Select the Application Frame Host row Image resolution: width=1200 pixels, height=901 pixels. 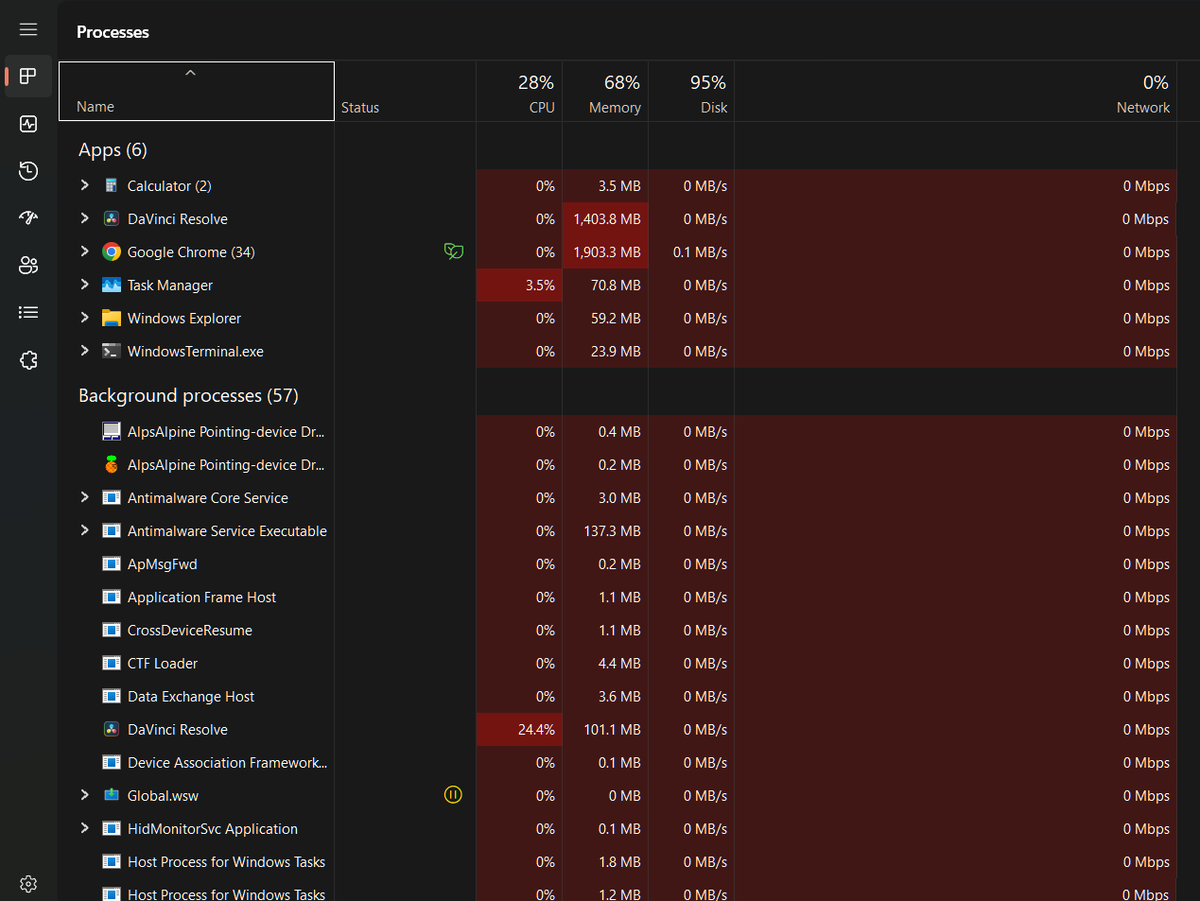point(617,597)
